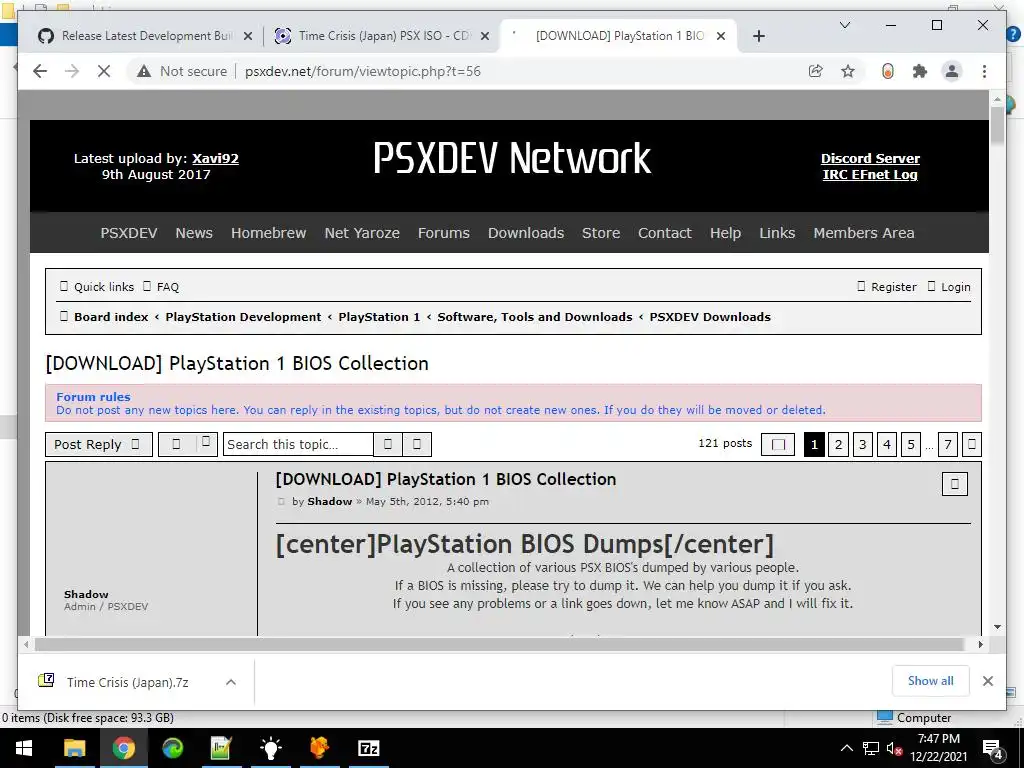Click the orange extension icon in toolbar
Viewport: 1024px width, 768px height.
(888, 71)
